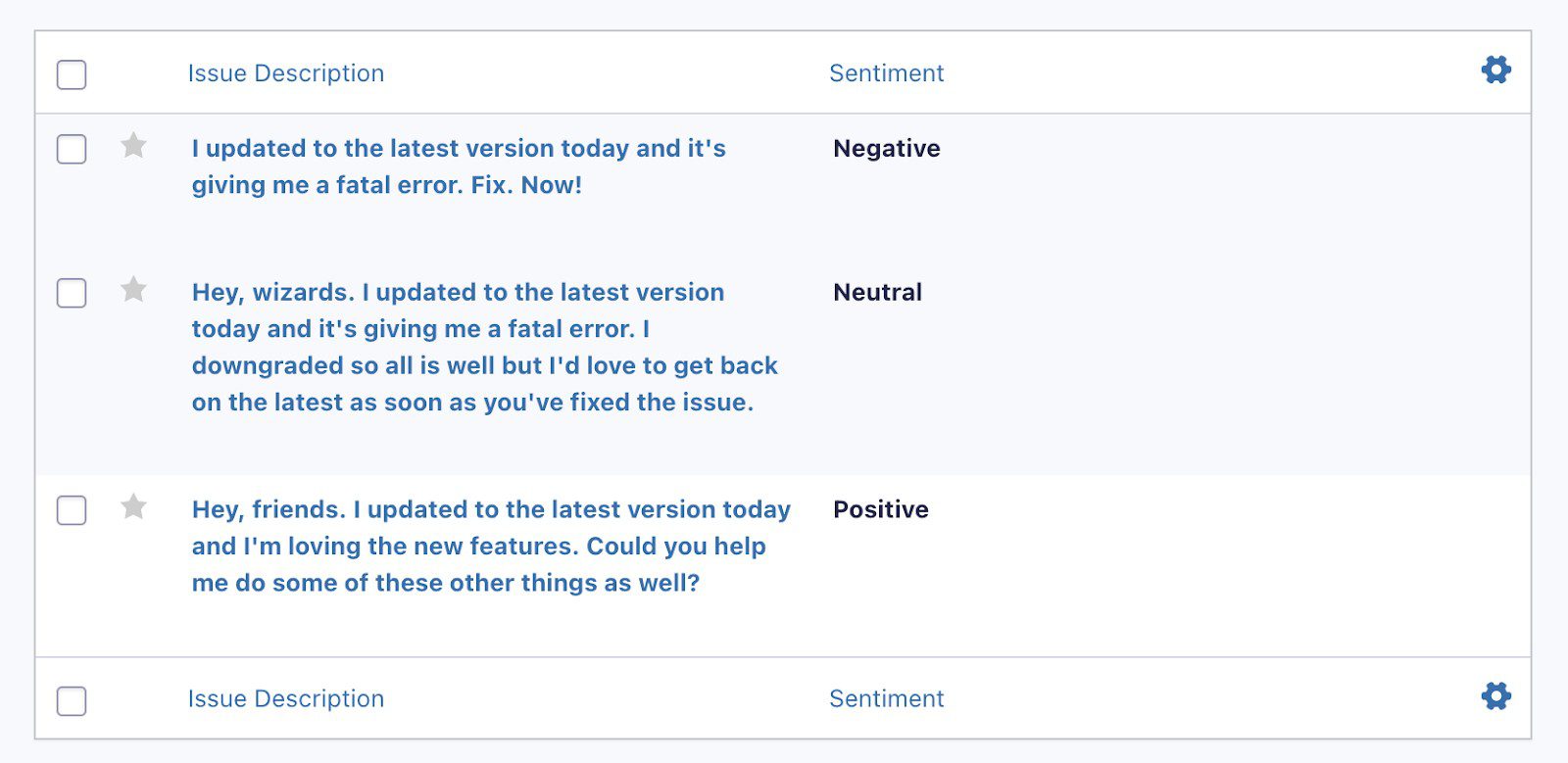Select the Neutral sentiment ticket checkbox
Image resolution: width=1568 pixels, height=763 pixels.
[x=72, y=293]
